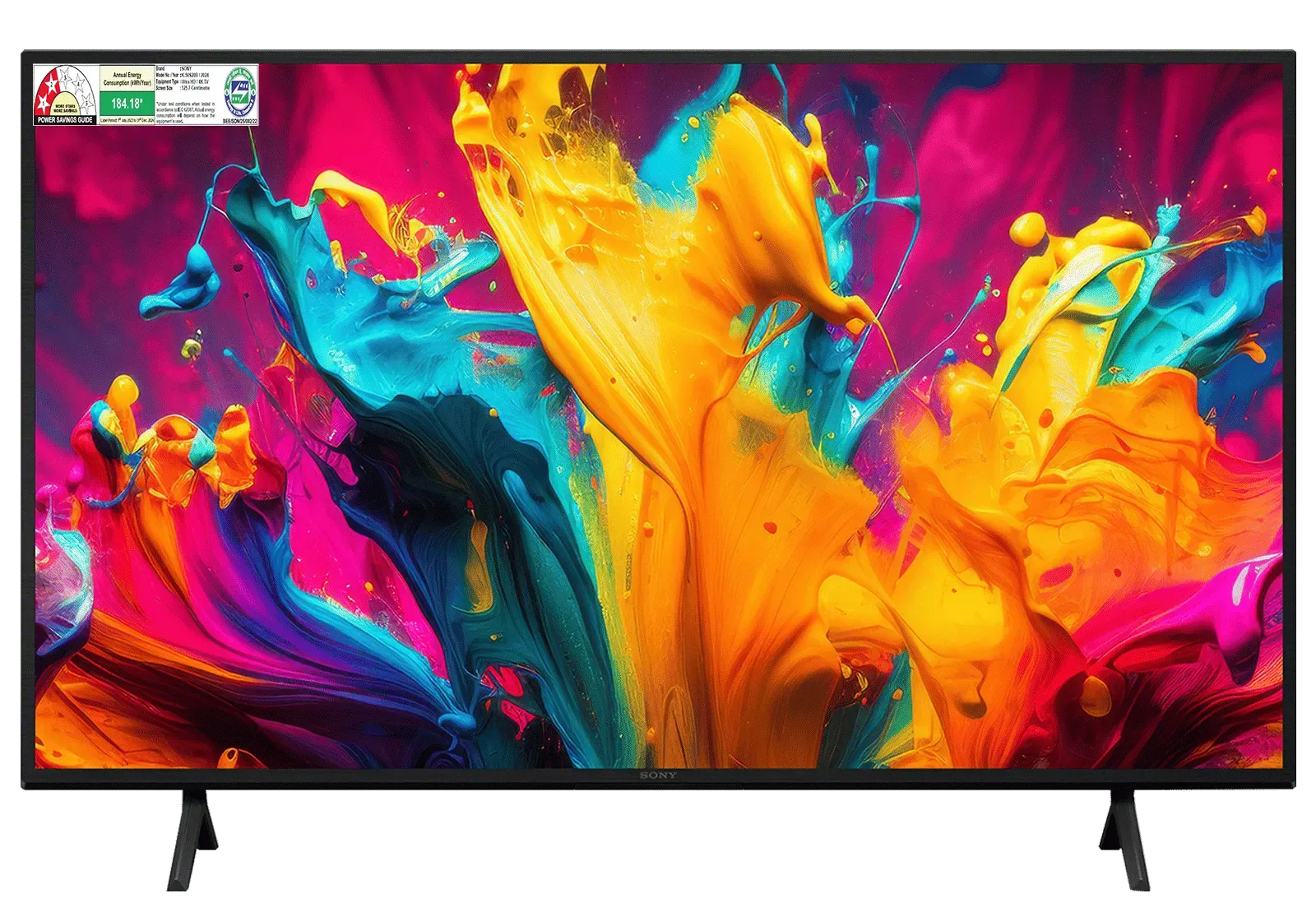Toggle the MORE STARS MORE SAVINGS badge

pos(66,109)
